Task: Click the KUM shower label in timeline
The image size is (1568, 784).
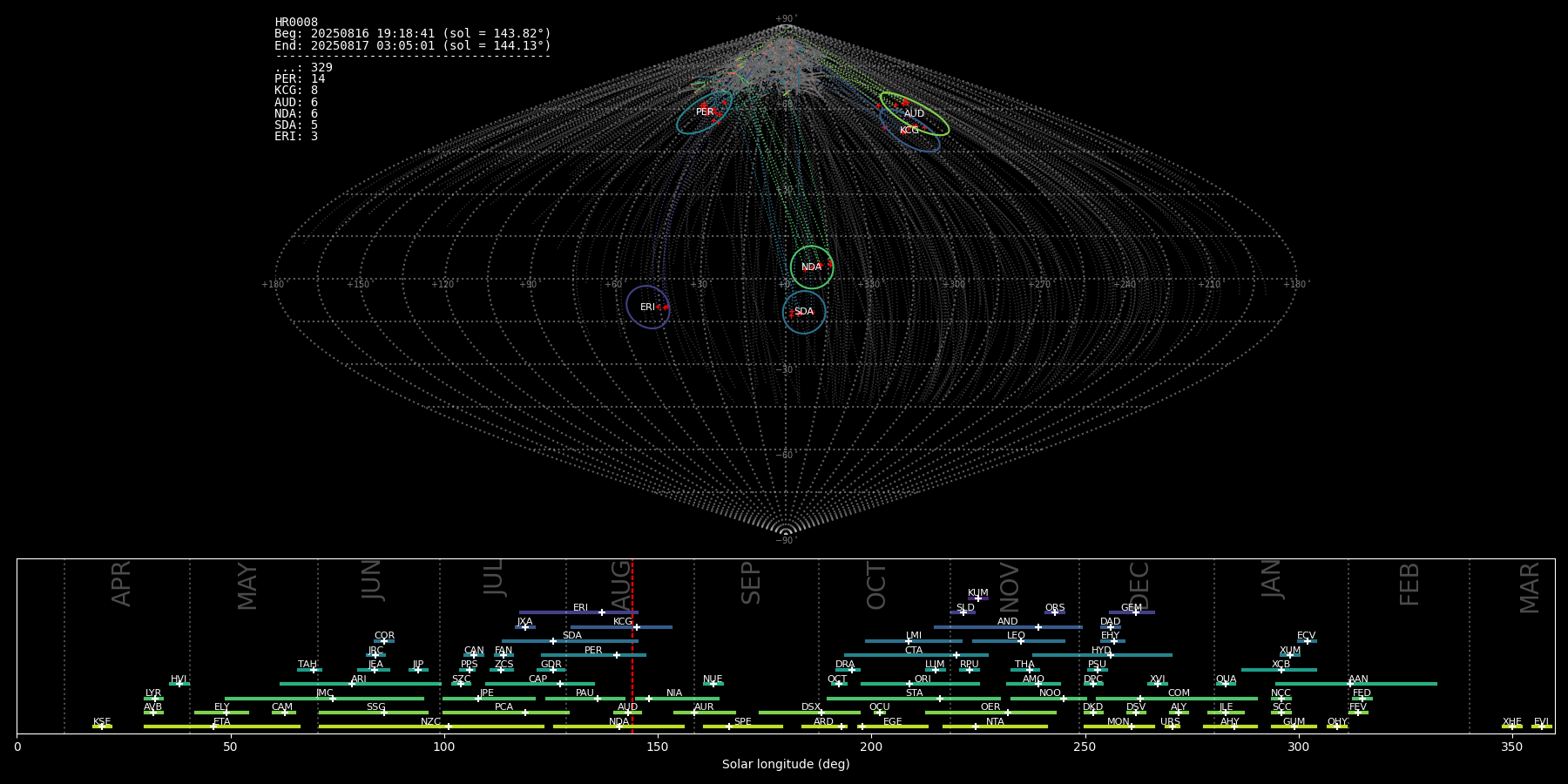Action: click(x=978, y=593)
